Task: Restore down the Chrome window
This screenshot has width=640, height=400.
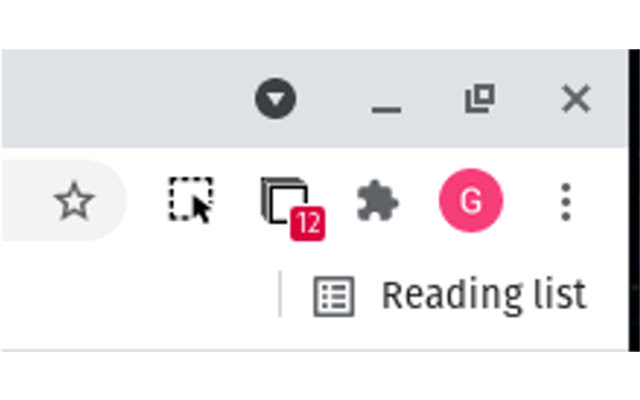Action: click(x=480, y=98)
